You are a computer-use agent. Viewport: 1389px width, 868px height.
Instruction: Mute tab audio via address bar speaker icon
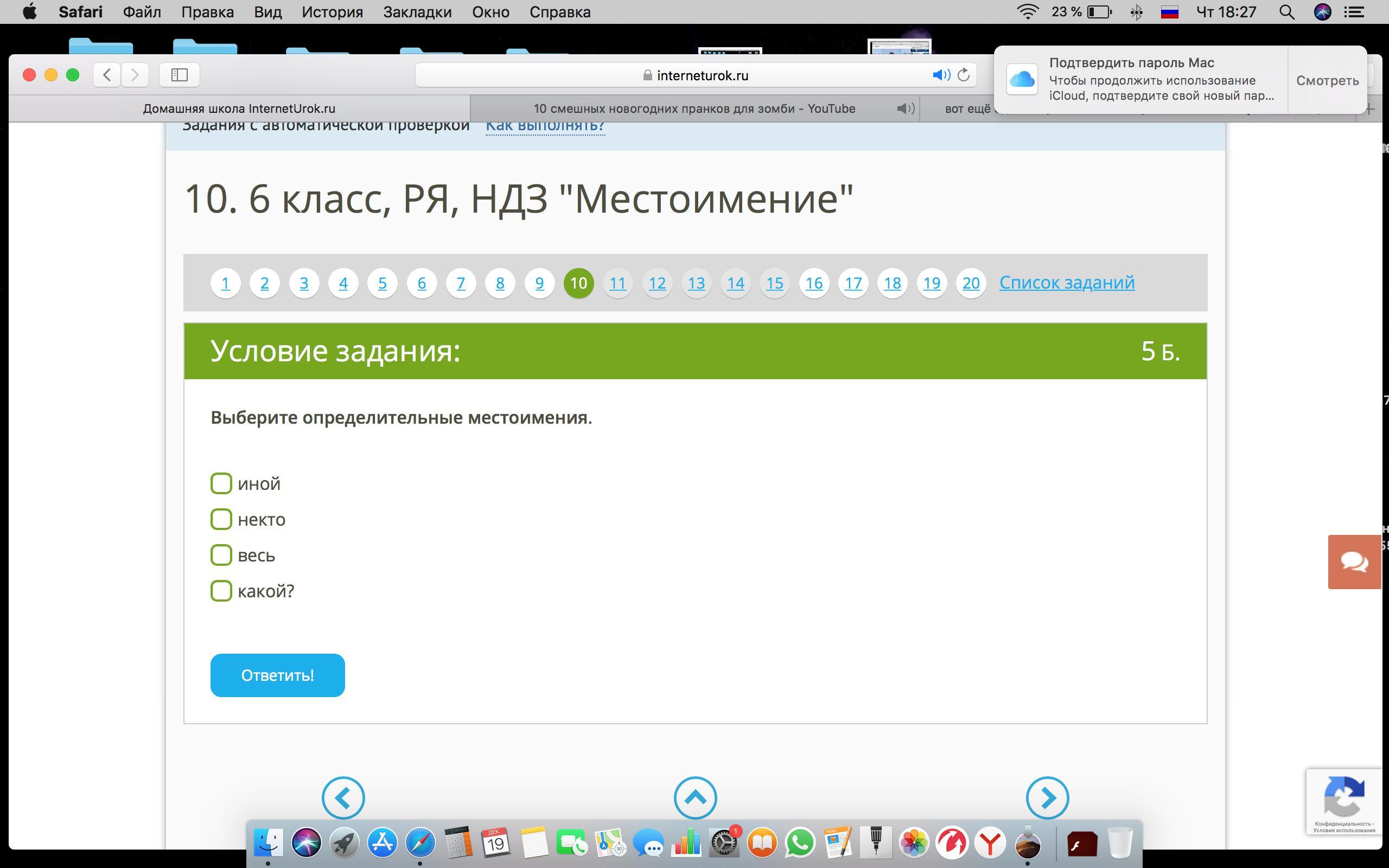(x=941, y=75)
